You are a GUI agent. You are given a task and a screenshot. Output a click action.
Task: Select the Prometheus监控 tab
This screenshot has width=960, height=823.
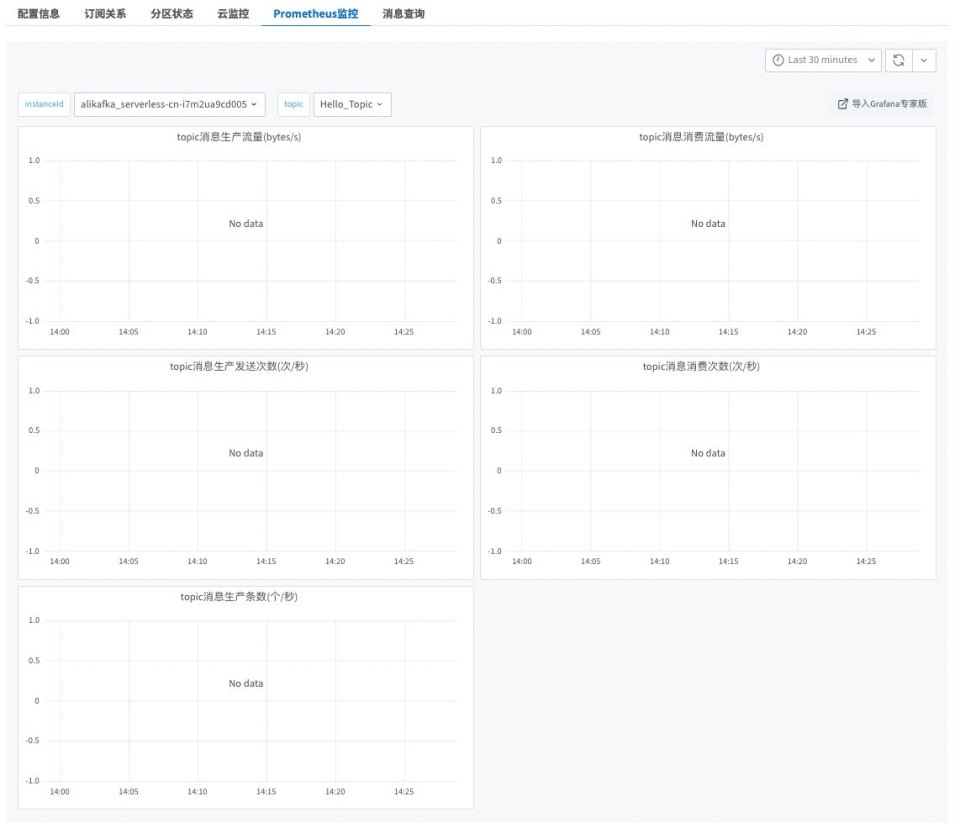(x=315, y=14)
